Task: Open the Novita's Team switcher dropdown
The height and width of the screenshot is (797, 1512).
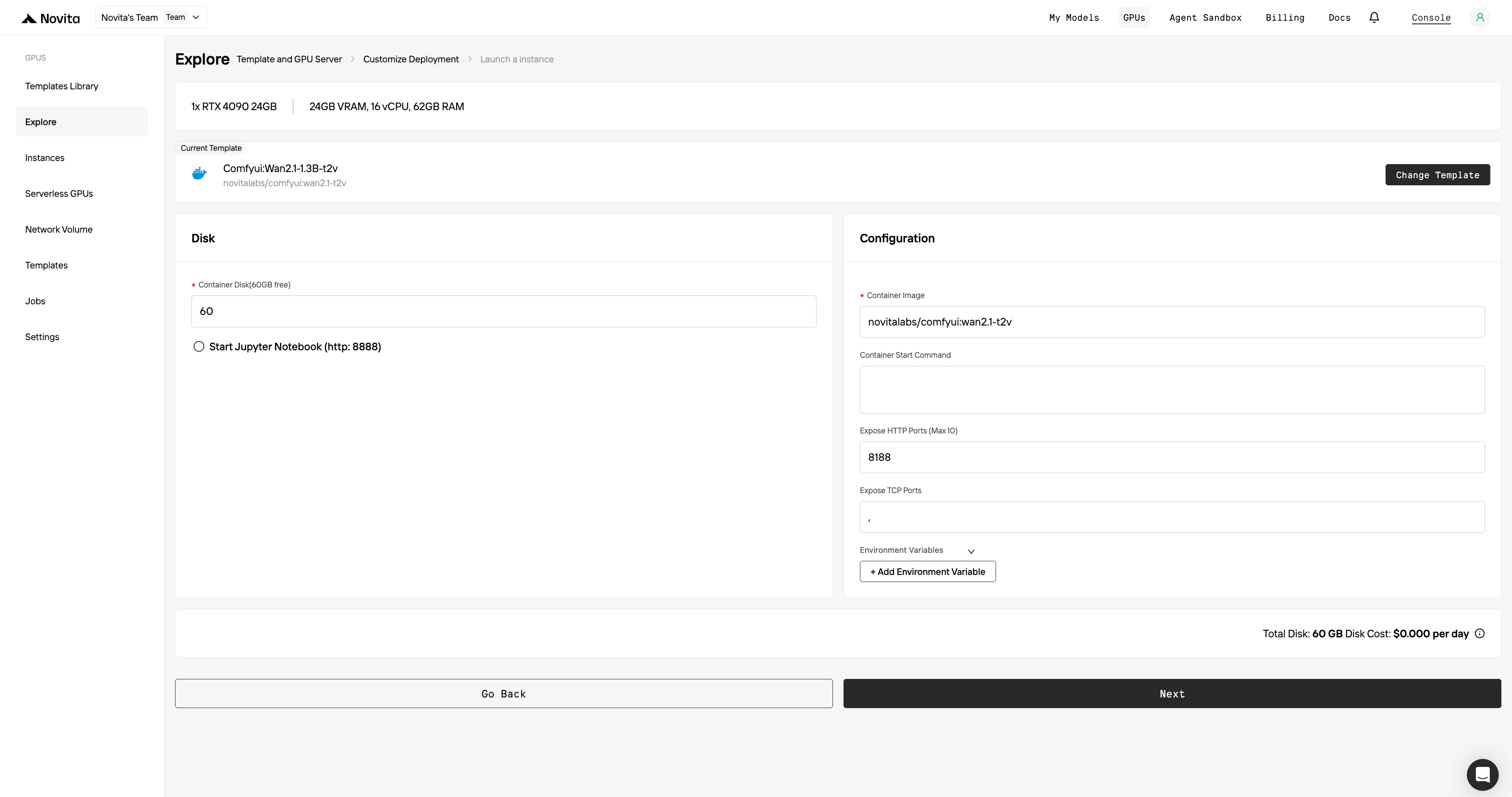Action: pyautogui.click(x=151, y=18)
